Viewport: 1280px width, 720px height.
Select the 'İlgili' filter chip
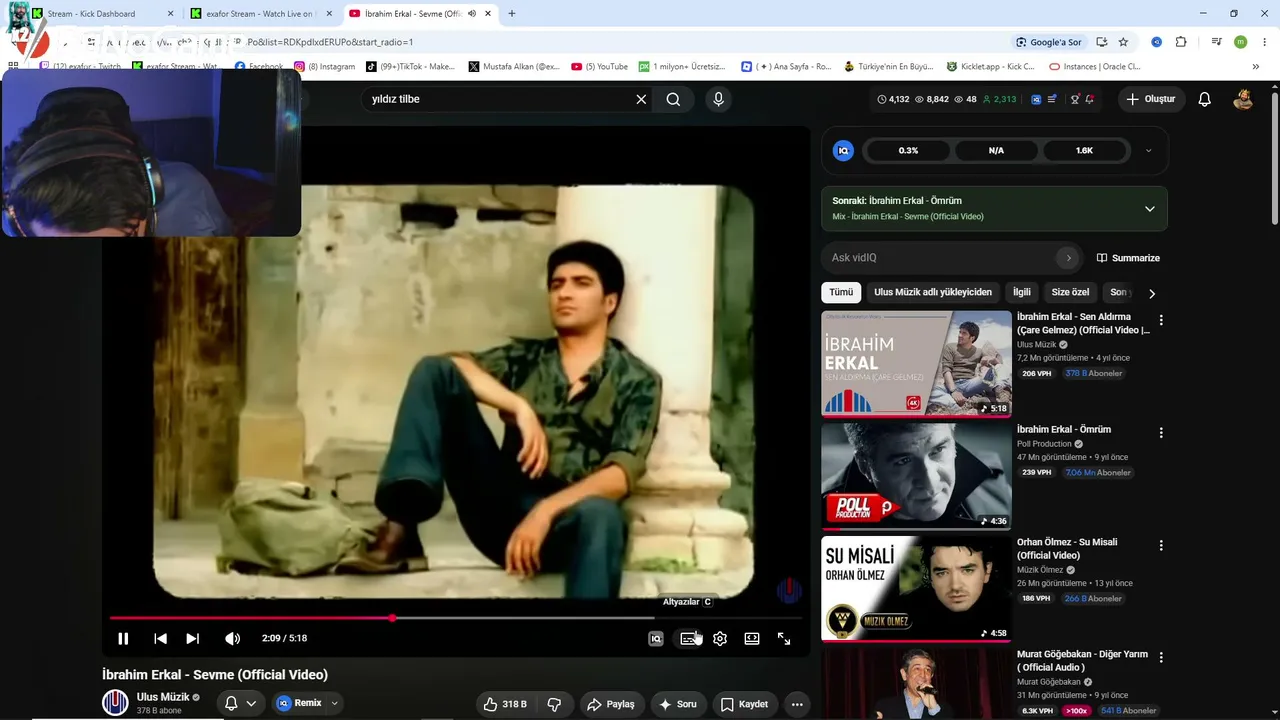[1022, 292]
